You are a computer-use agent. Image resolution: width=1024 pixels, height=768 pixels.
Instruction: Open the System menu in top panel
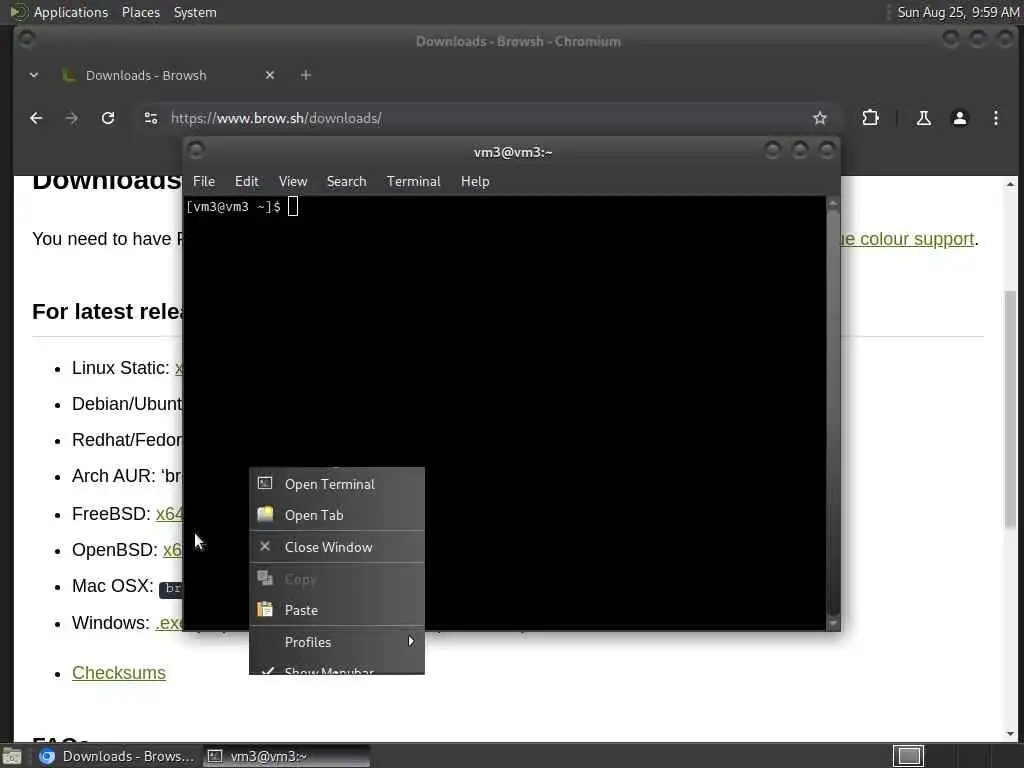click(195, 12)
